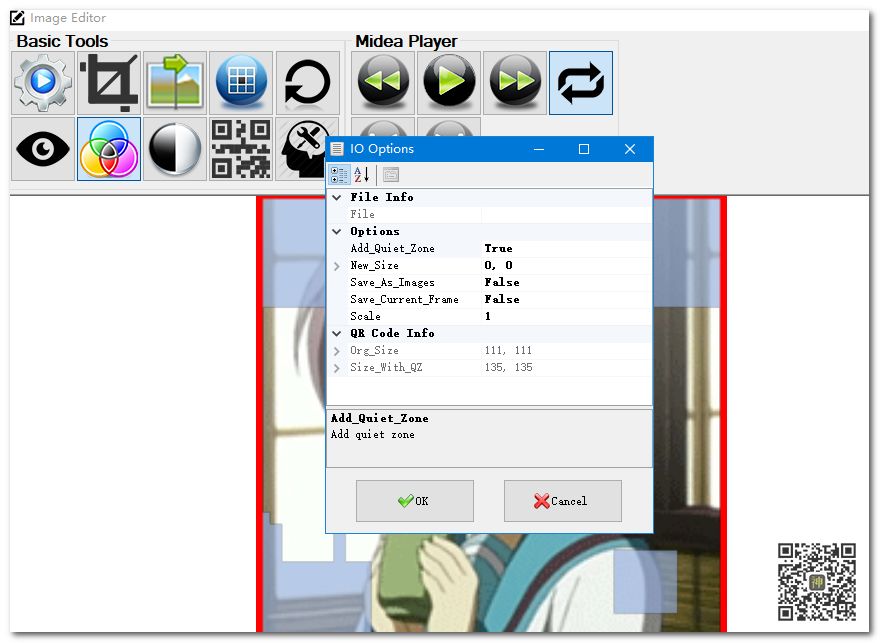
Task: Toggle the black eye view tool
Action: tap(43, 149)
